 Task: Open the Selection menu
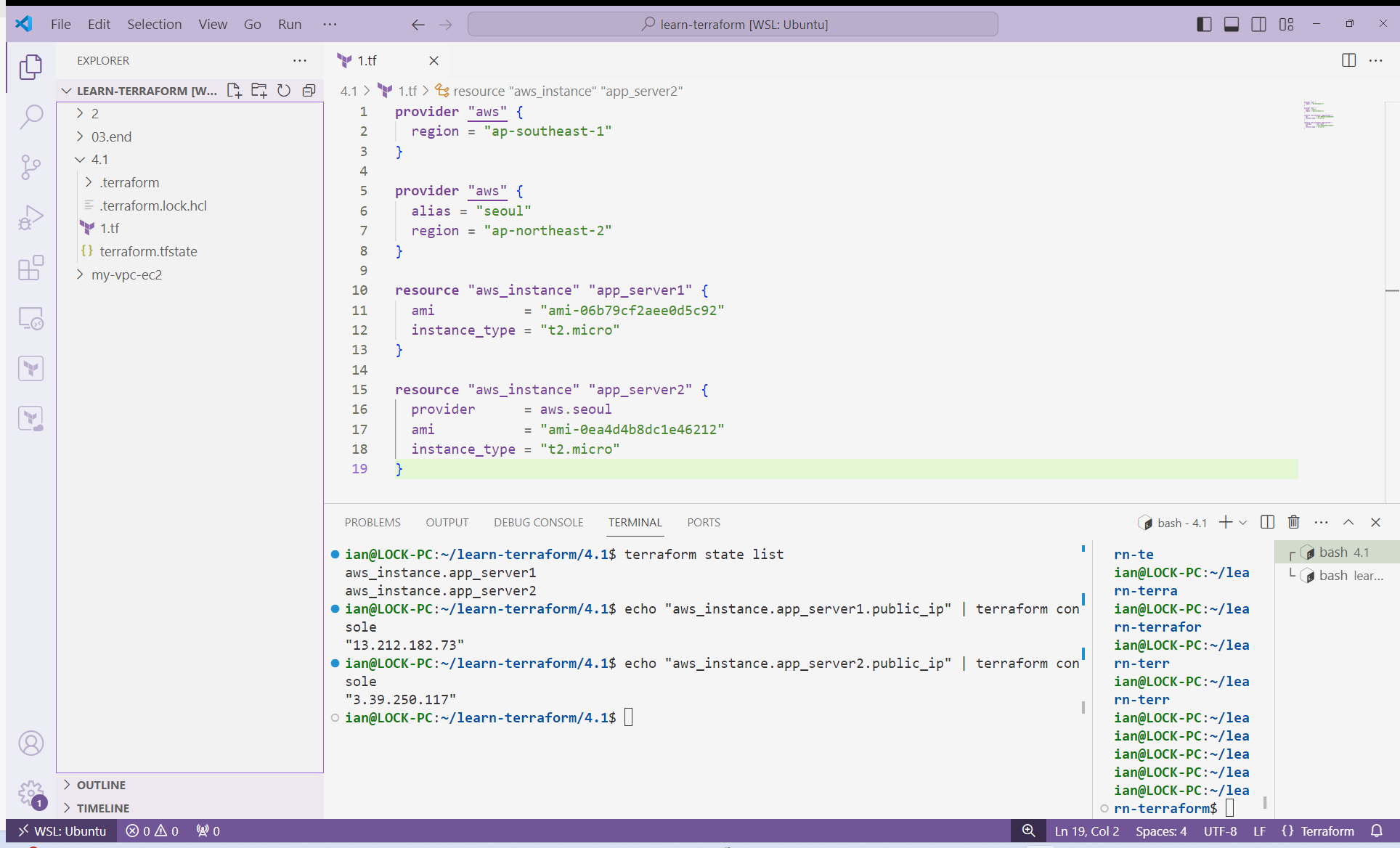coord(154,24)
